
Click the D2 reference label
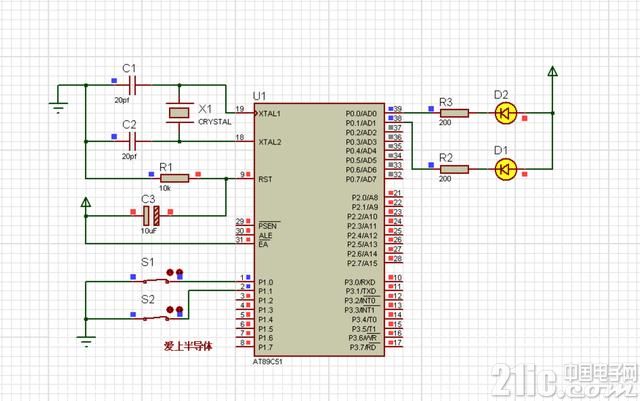(501, 95)
